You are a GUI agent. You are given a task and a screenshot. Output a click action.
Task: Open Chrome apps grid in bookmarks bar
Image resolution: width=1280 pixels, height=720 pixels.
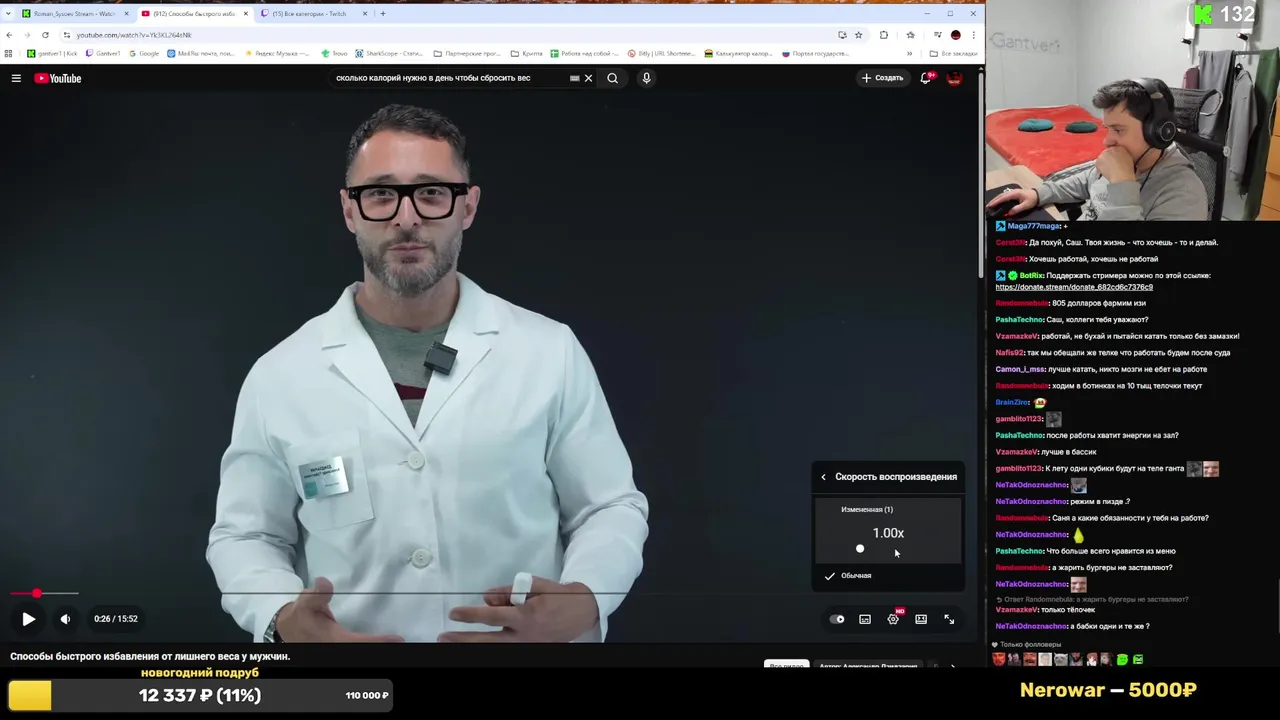pos(9,53)
